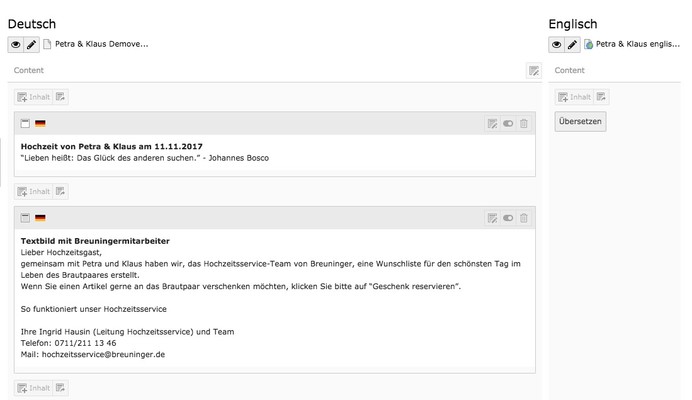This screenshot has height=400, width=692.
Task: Click the edit pencil icon under Deutsch
Action: (x=31, y=45)
